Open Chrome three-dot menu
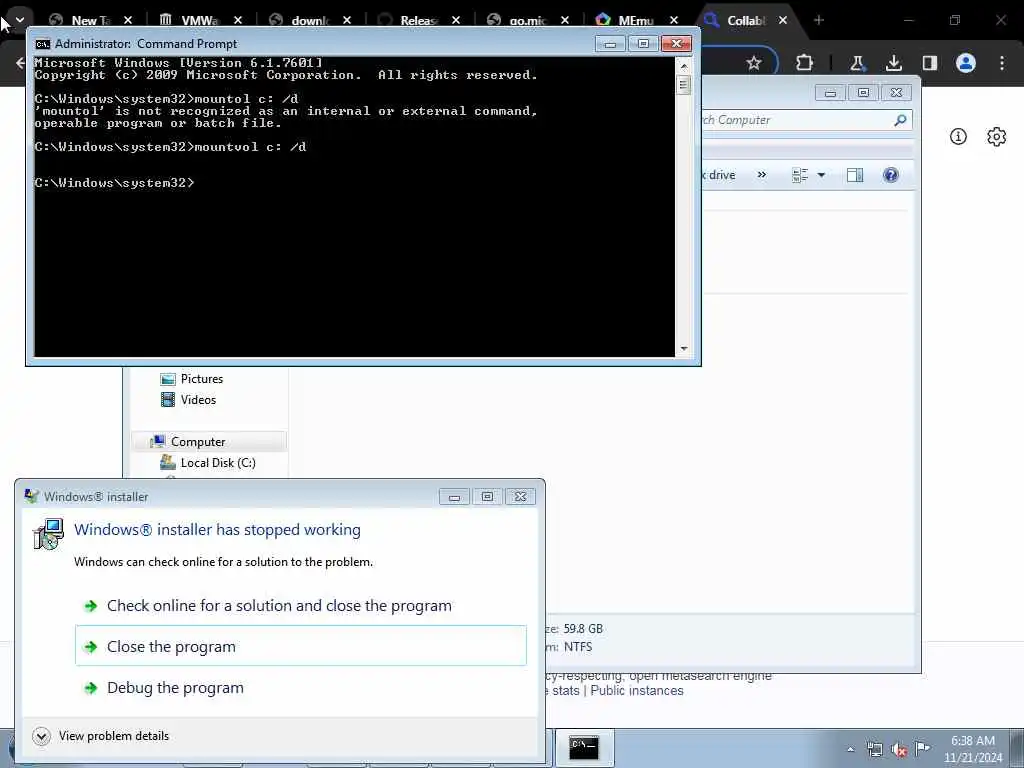The height and width of the screenshot is (768, 1024). tap(1002, 63)
